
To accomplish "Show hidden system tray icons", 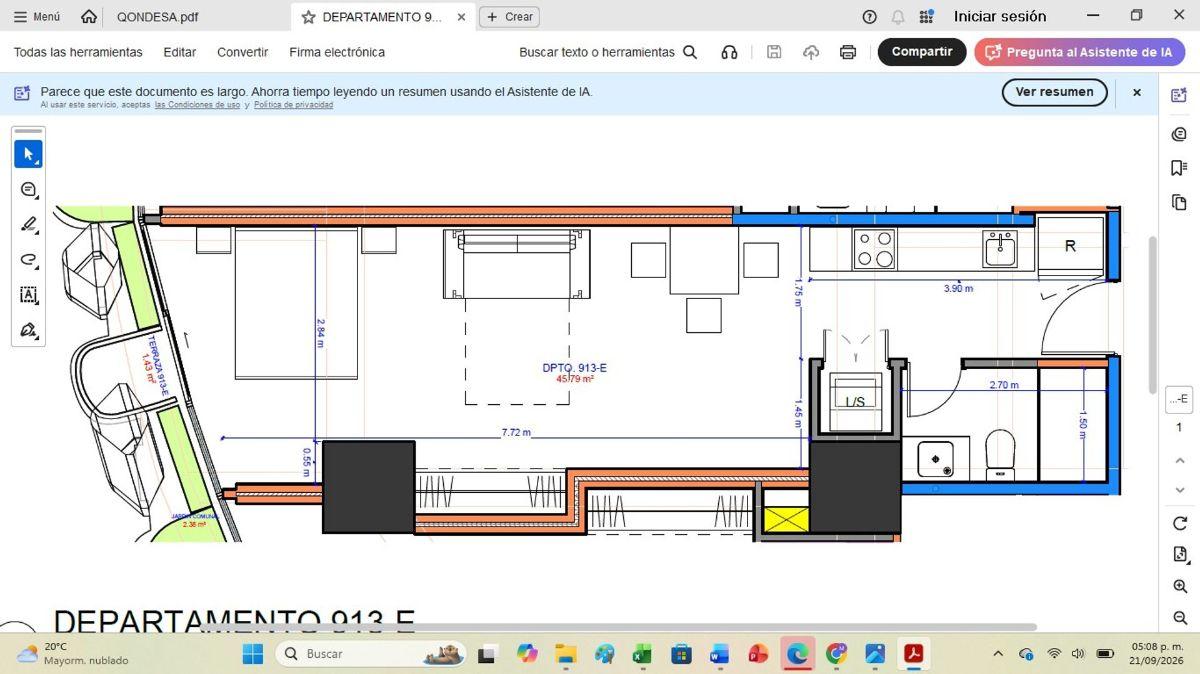I will tap(997, 654).
